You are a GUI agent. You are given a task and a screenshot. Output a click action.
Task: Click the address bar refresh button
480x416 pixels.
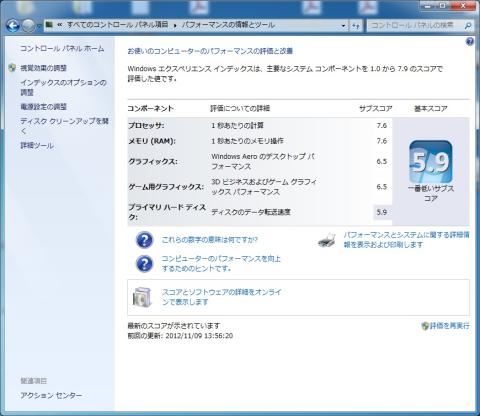pos(356,25)
